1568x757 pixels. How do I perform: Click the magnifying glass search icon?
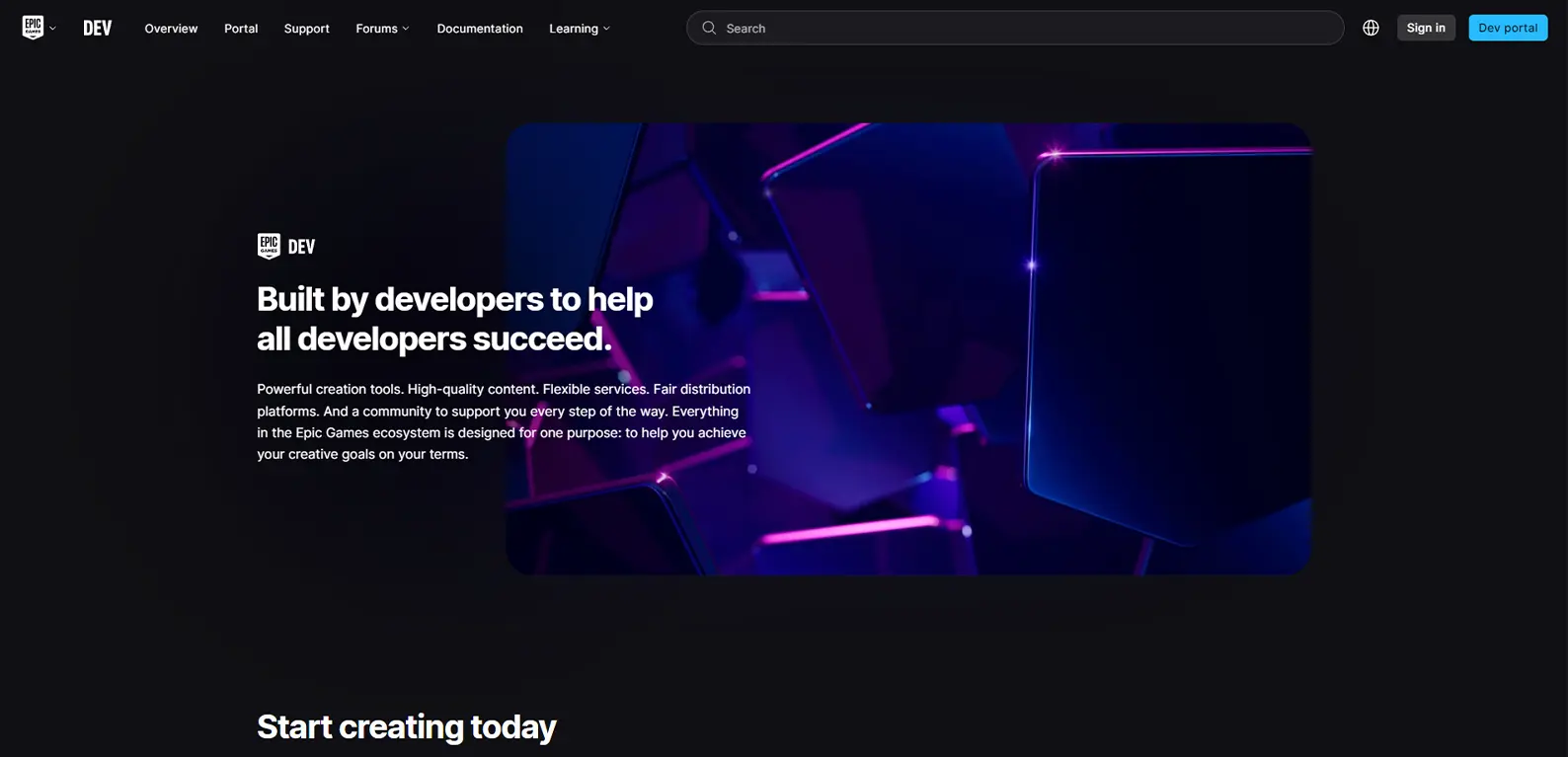click(x=709, y=28)
